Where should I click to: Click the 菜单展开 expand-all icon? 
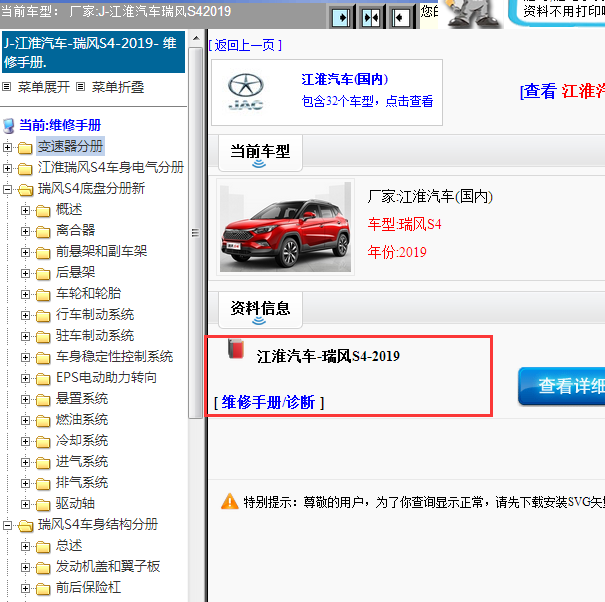pyautogui.click(x=6, y=87)
